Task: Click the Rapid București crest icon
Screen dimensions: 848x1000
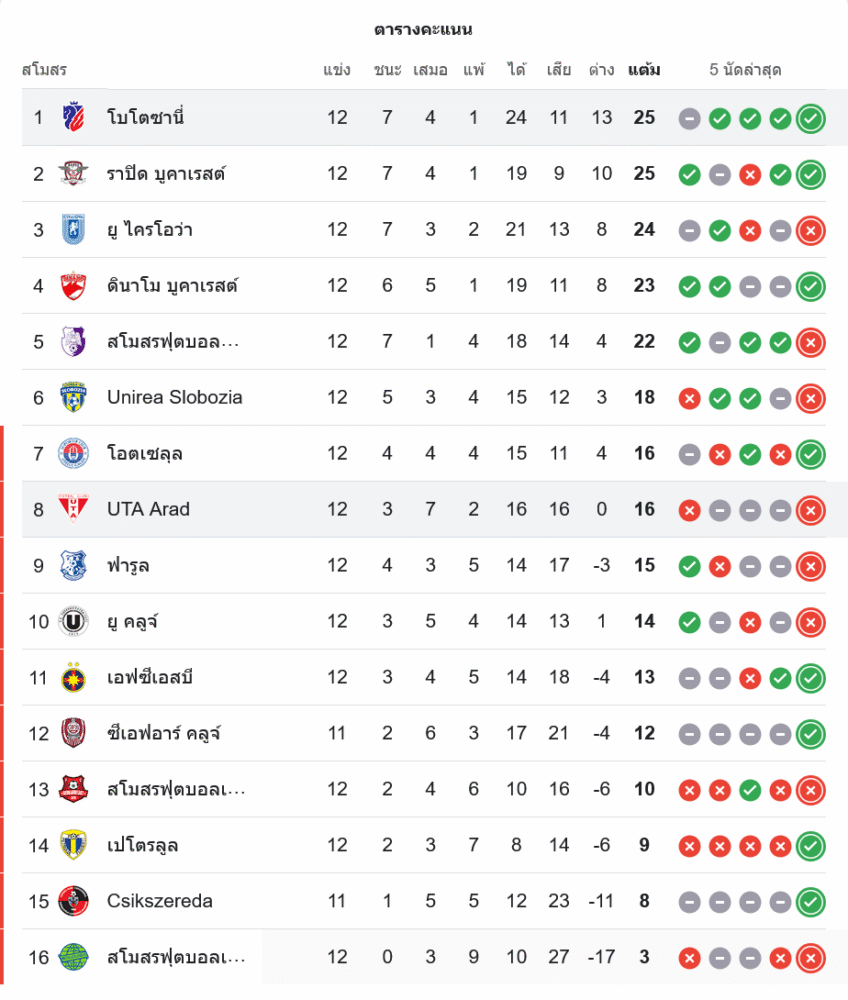Action: click(x=73, y=174)
